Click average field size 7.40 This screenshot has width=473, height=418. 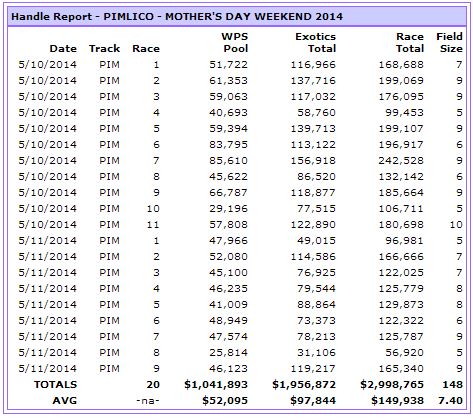tap(450, 400)
